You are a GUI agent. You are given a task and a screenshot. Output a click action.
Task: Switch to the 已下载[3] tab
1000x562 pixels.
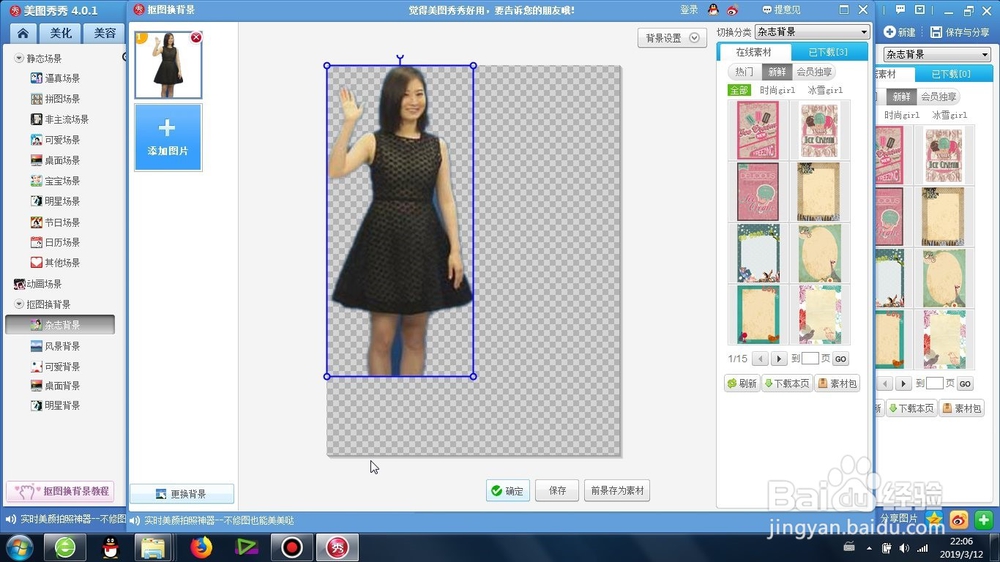point(828,52)
